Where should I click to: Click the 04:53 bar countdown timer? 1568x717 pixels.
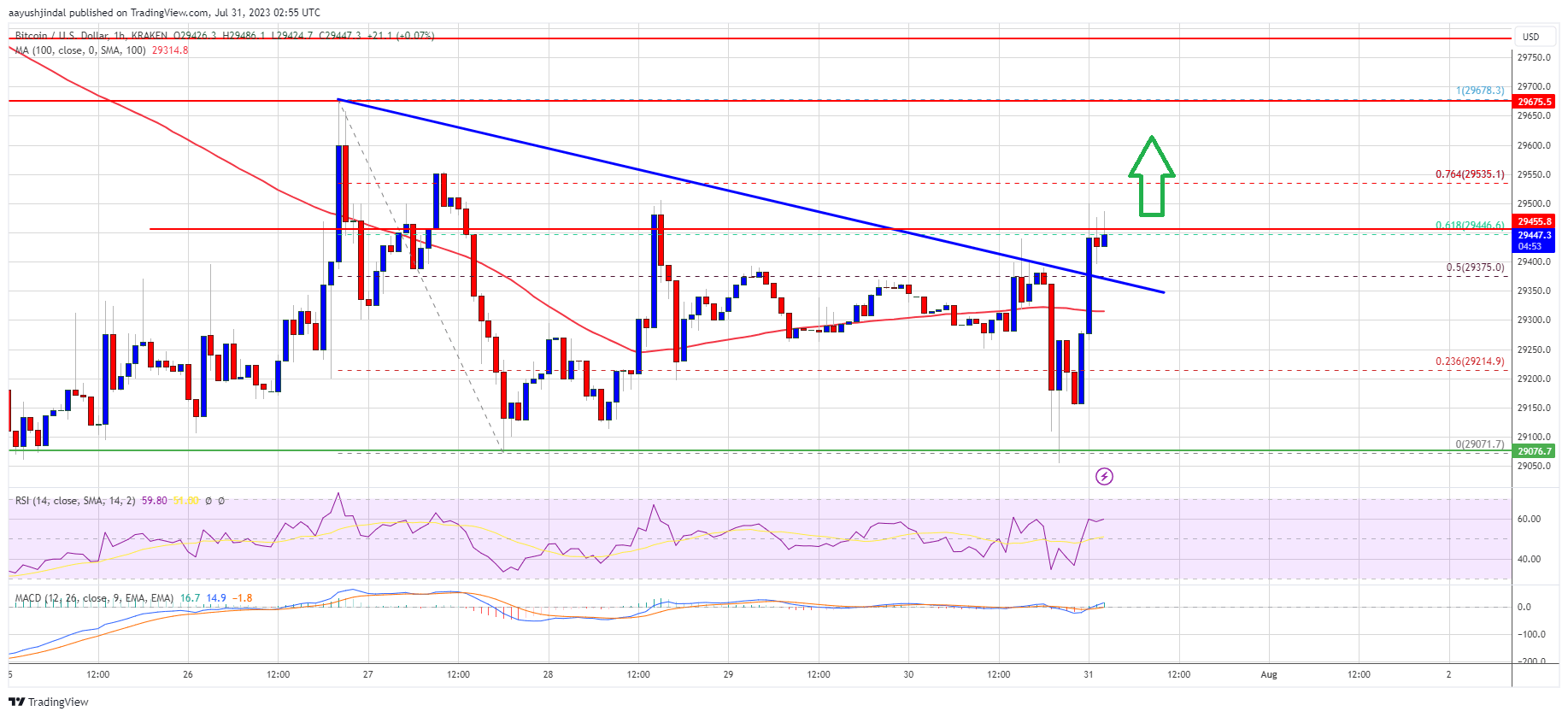[1530, 246]
